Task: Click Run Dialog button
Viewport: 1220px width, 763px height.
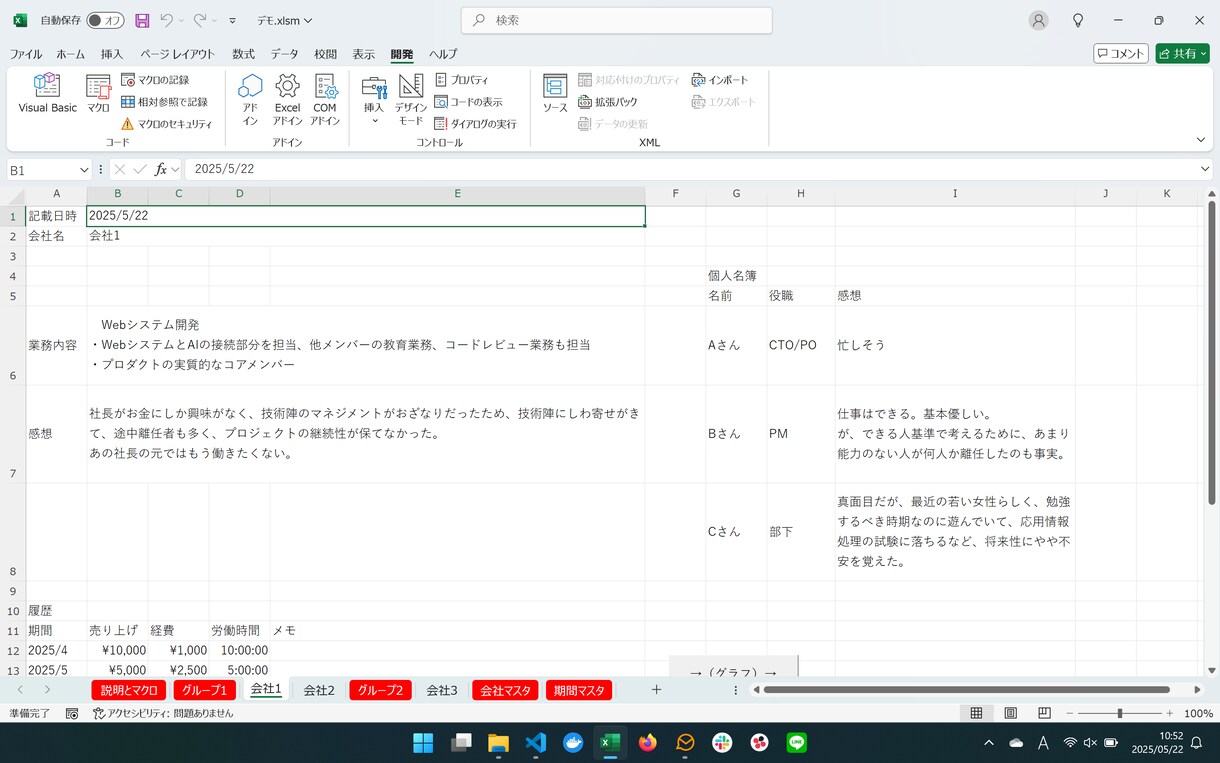Action: coord(475,124)
